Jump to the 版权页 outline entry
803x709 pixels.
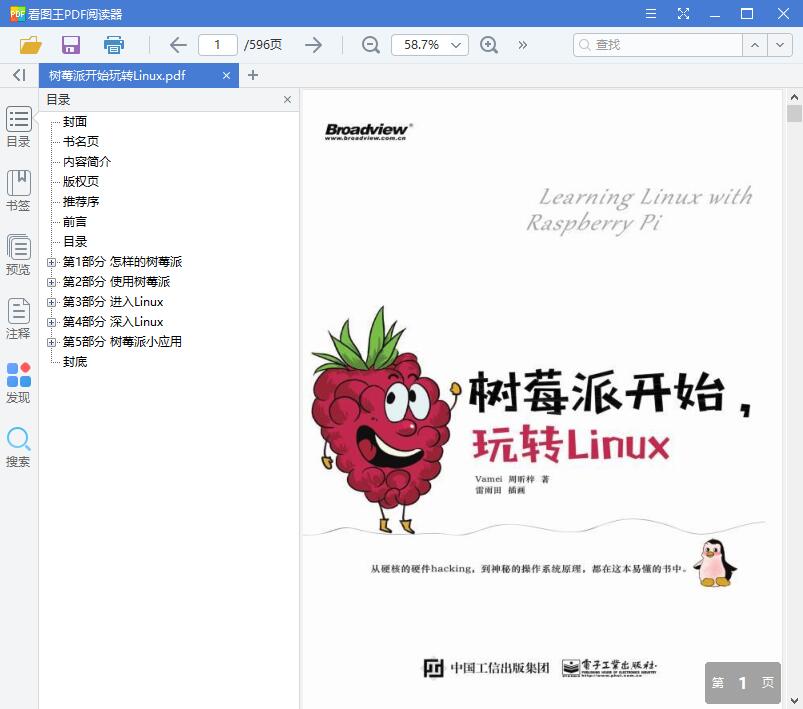pos(81,181)
